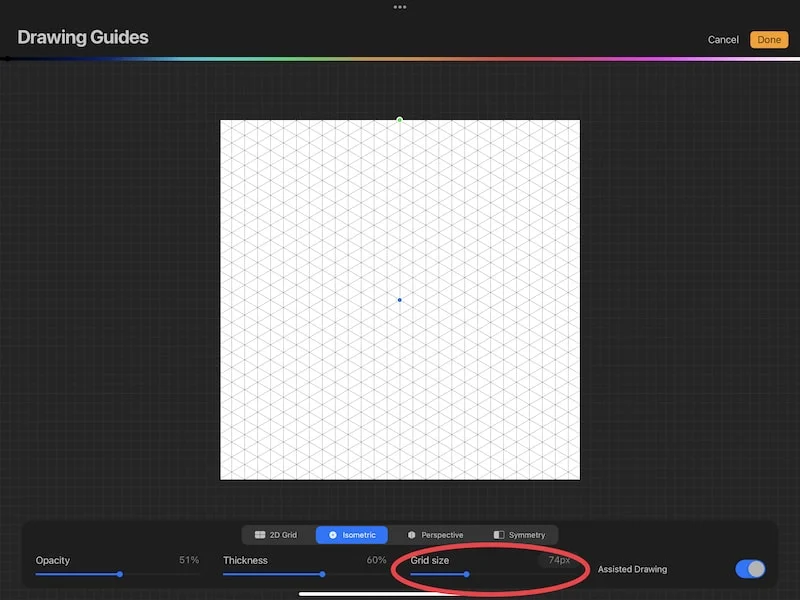This screenshot has width=800, height=600.
Task: Click the Symmetry split icon
Action: 499,535
